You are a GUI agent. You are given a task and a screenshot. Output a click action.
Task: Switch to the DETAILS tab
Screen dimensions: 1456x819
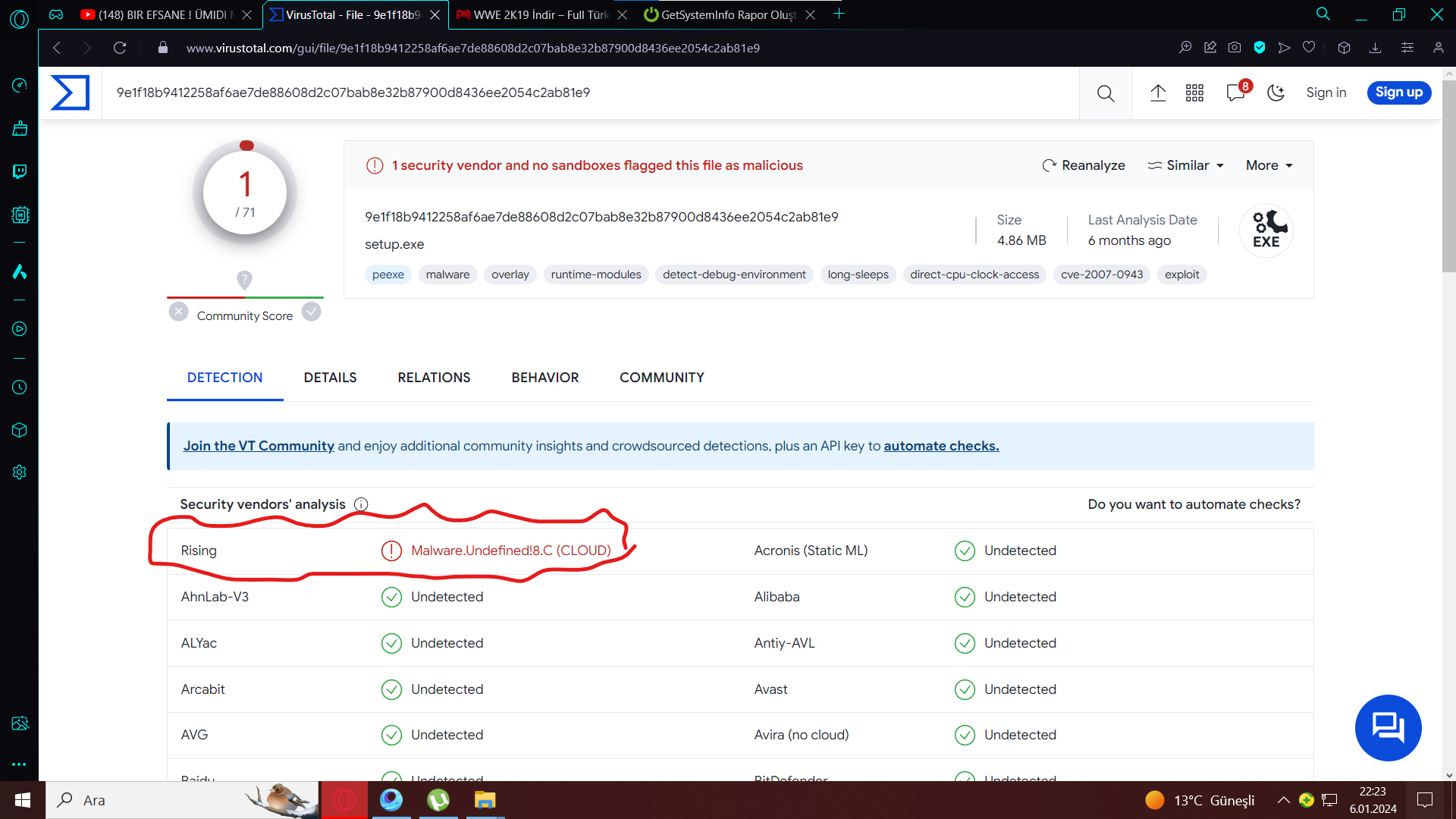click(x=330, y=378)
